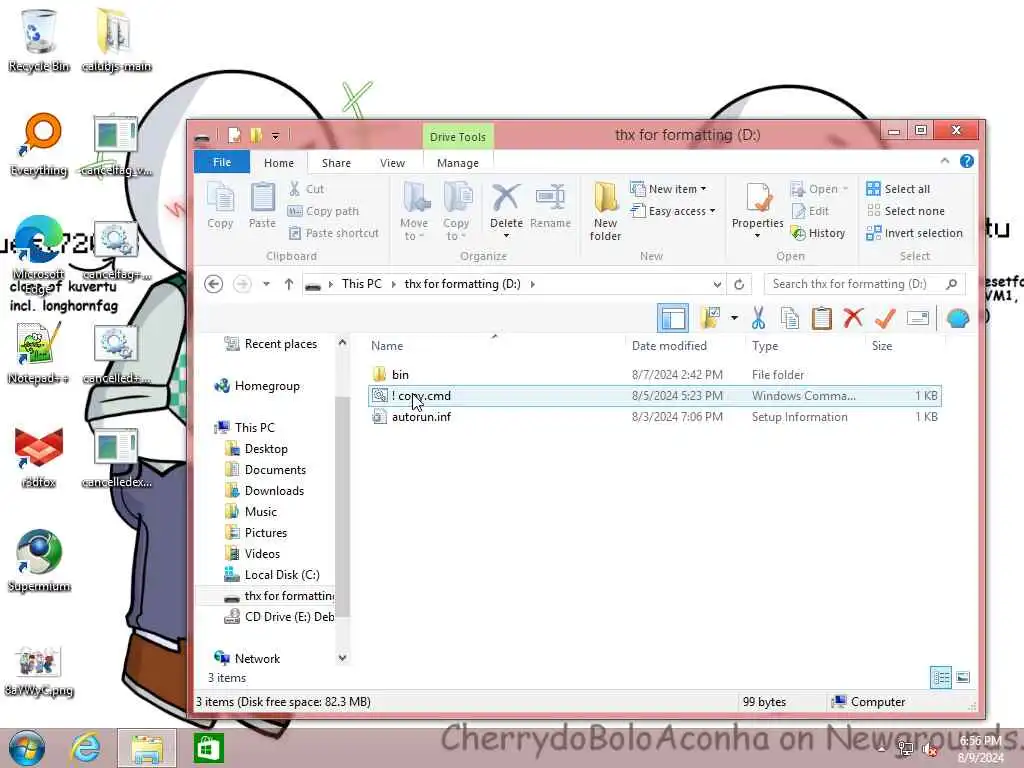This screenshot has width=1024, height=768.
Task: Open the Customize Quick Access Toolbar dropdown
Action: [276, 136]
